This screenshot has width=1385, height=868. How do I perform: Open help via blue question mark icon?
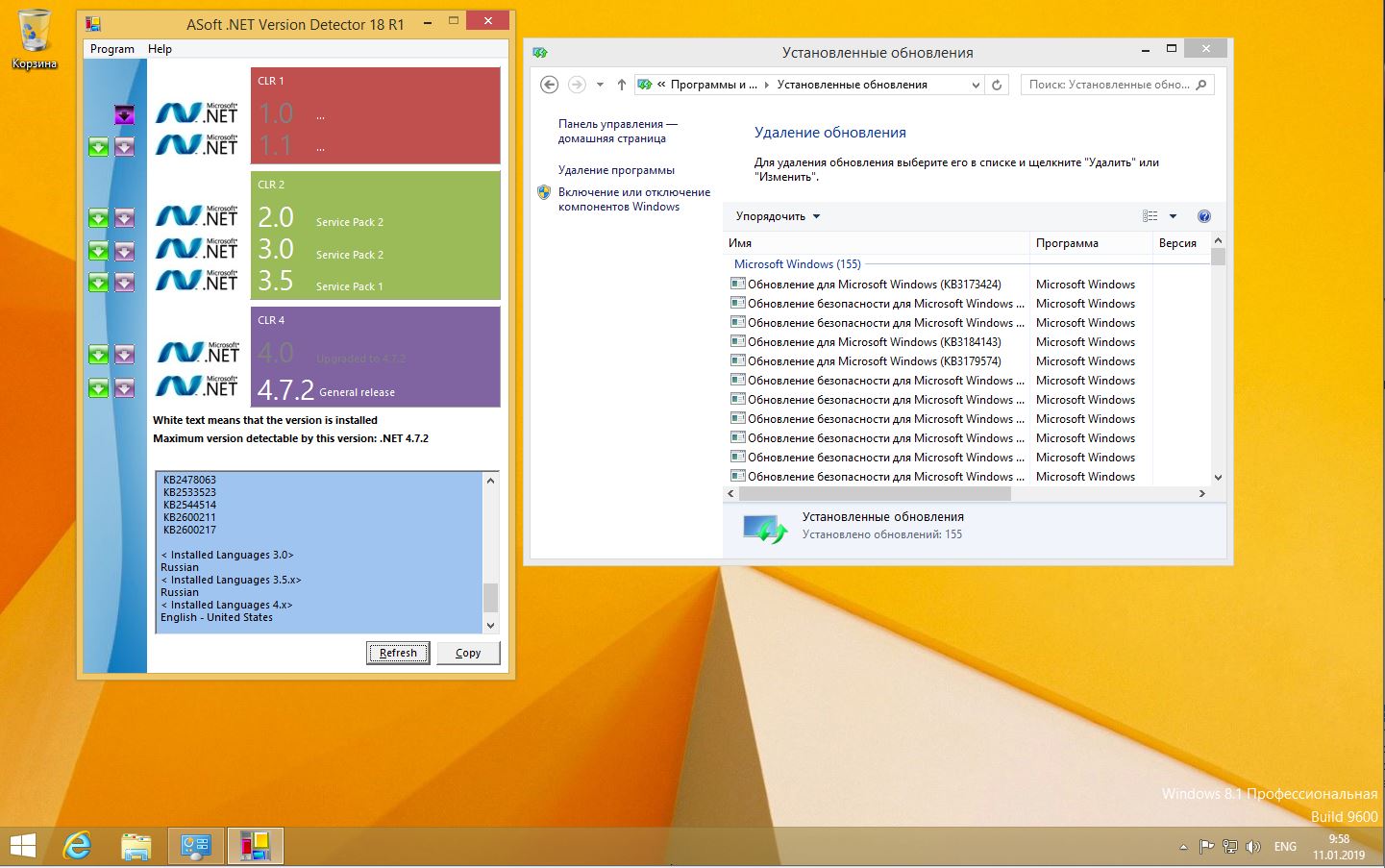coord(1203,216)
